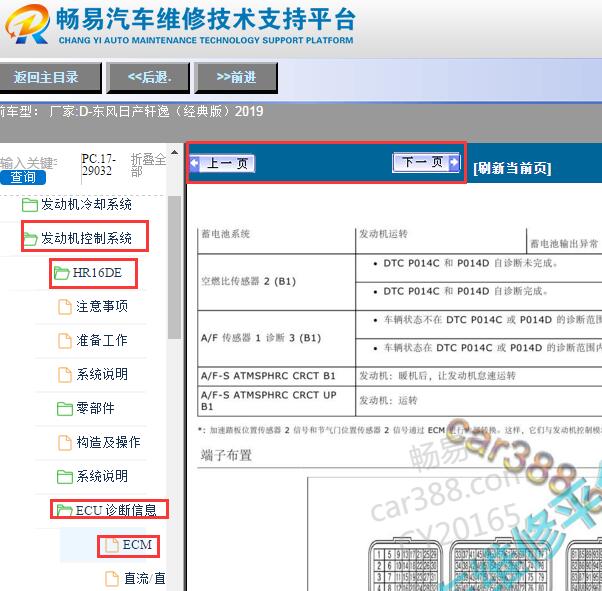Click the 查询 search button
The height and width of the screenshot is (591, 602).
[x=23, y=177]
